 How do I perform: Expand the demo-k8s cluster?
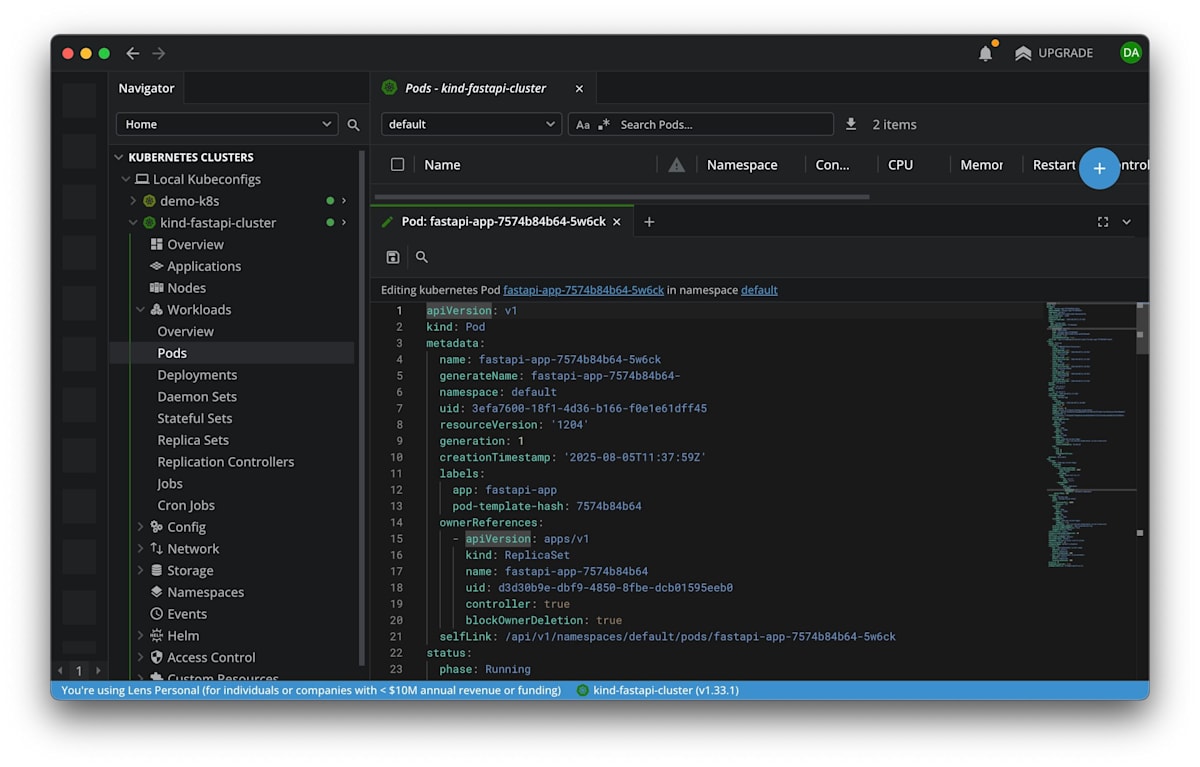pyautogui.click(x=133, y=201)
